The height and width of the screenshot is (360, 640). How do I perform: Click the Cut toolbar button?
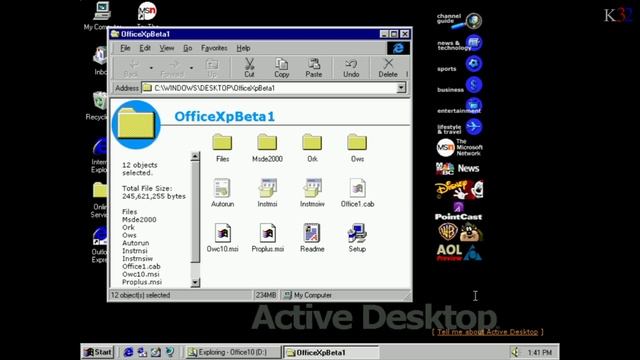click(249, 68)
